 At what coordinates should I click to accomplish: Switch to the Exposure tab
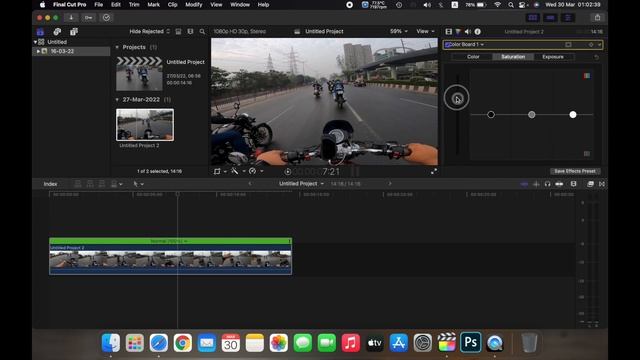tap(553, 57)
